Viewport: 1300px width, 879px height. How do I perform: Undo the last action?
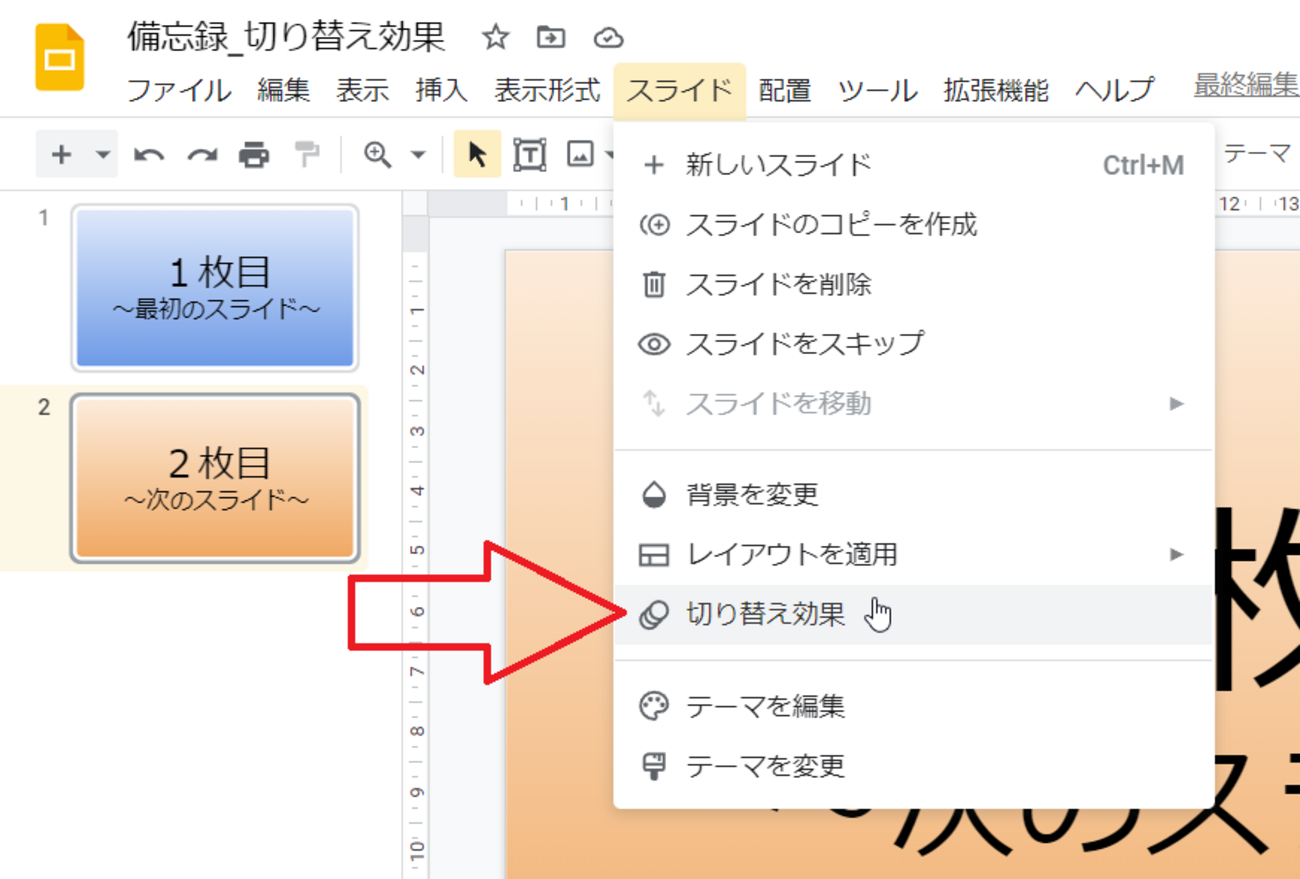click(149, 155)
